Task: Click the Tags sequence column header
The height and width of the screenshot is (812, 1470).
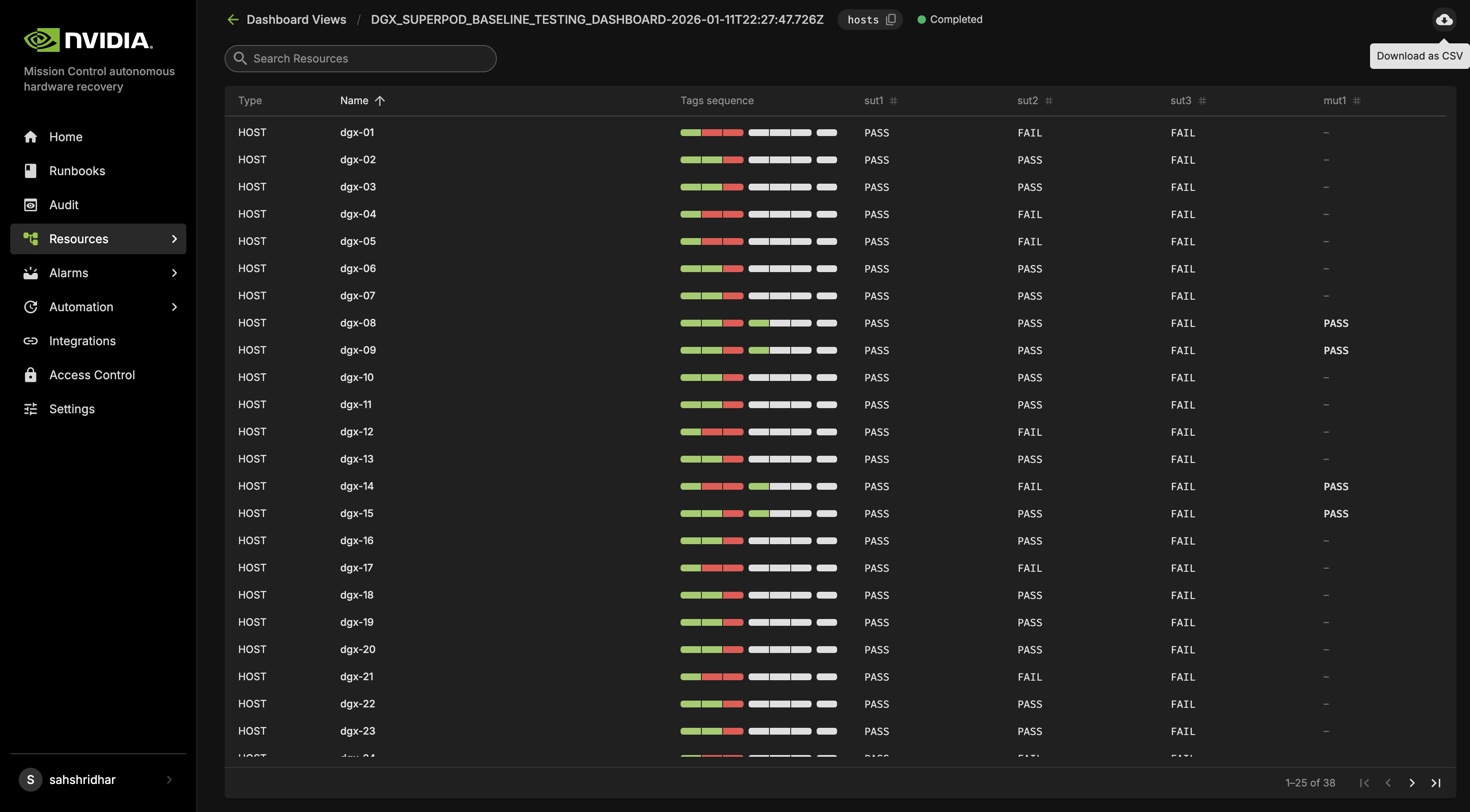Action: [717, 100]
